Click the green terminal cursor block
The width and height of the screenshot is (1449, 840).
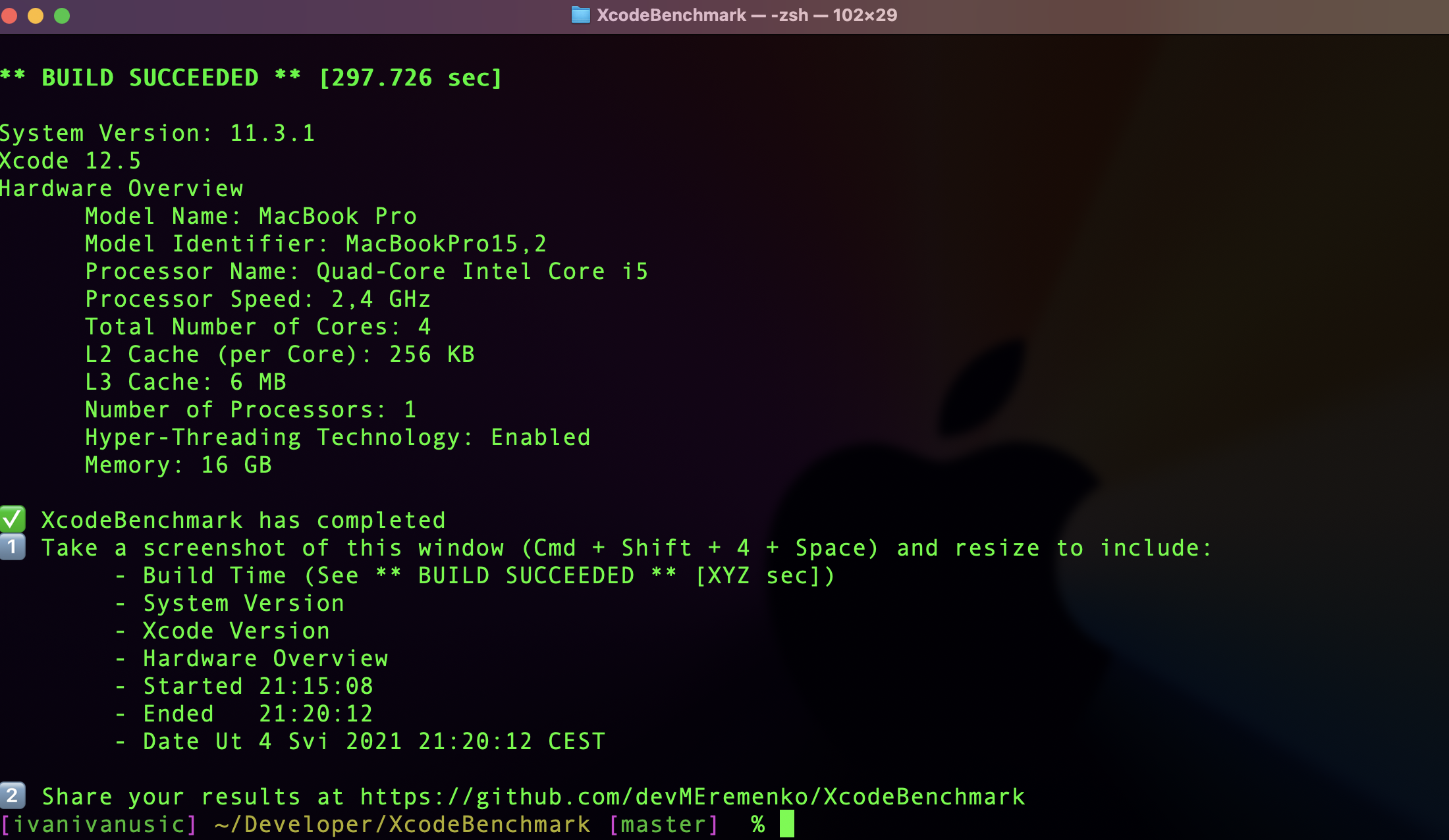tap(786, 824)
